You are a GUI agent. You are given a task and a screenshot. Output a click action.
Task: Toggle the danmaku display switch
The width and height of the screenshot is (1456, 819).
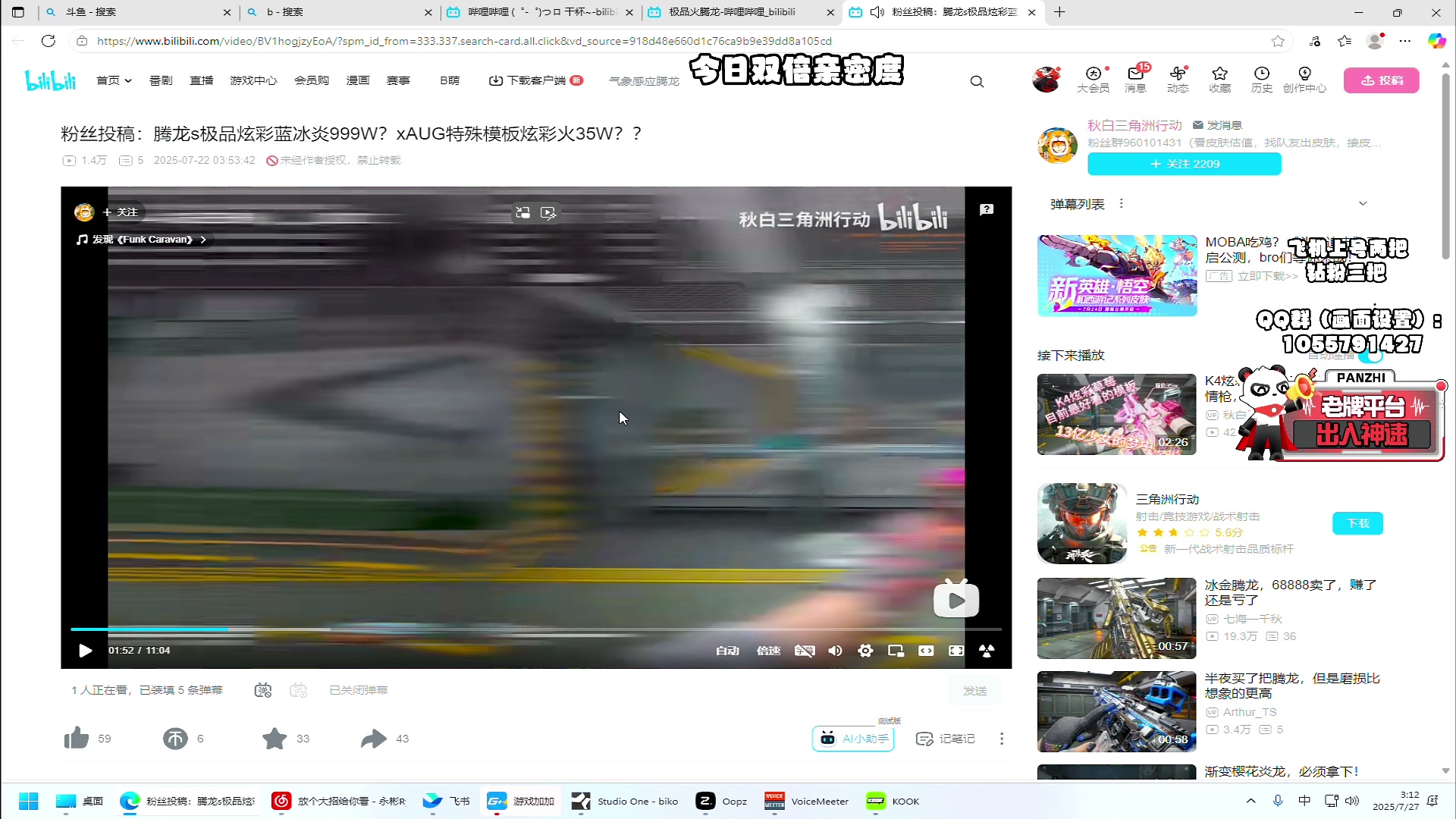263,690
